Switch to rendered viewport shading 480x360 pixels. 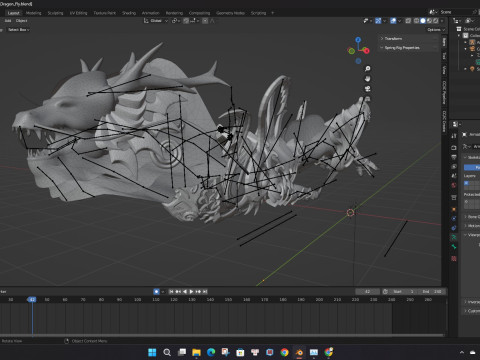[x=435, y=21]
